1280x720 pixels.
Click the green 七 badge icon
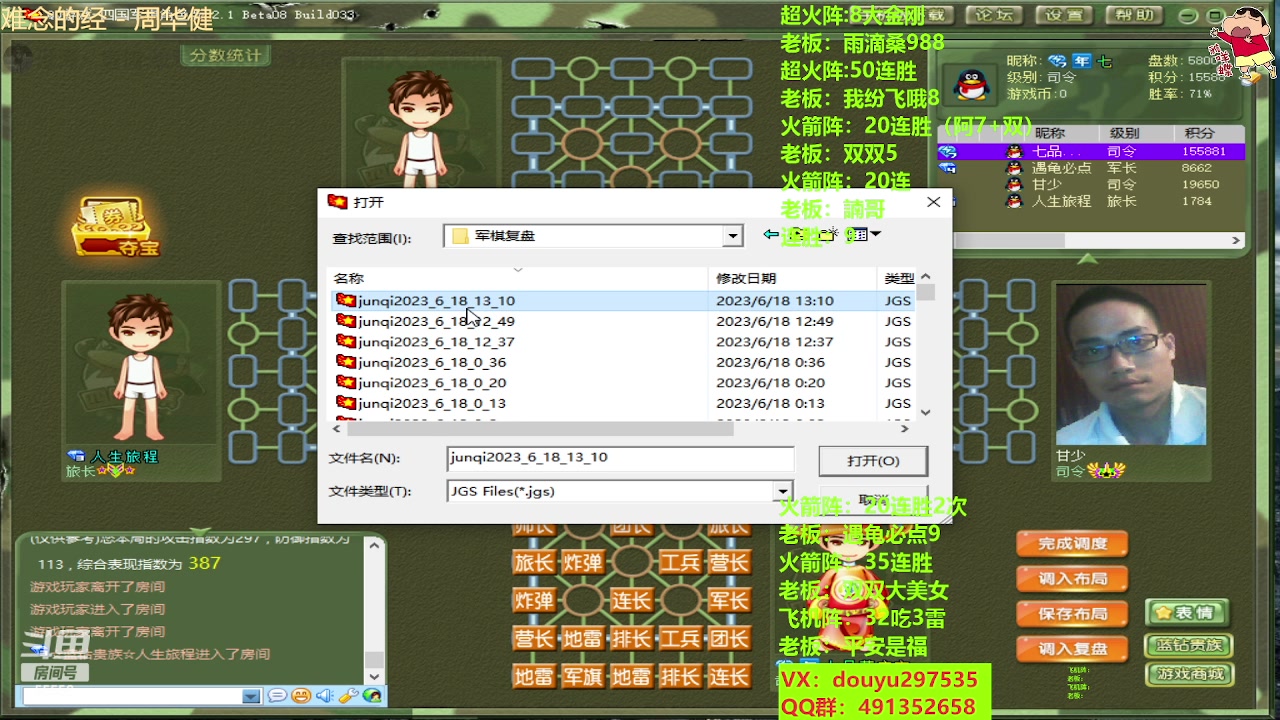(1105, 61)
